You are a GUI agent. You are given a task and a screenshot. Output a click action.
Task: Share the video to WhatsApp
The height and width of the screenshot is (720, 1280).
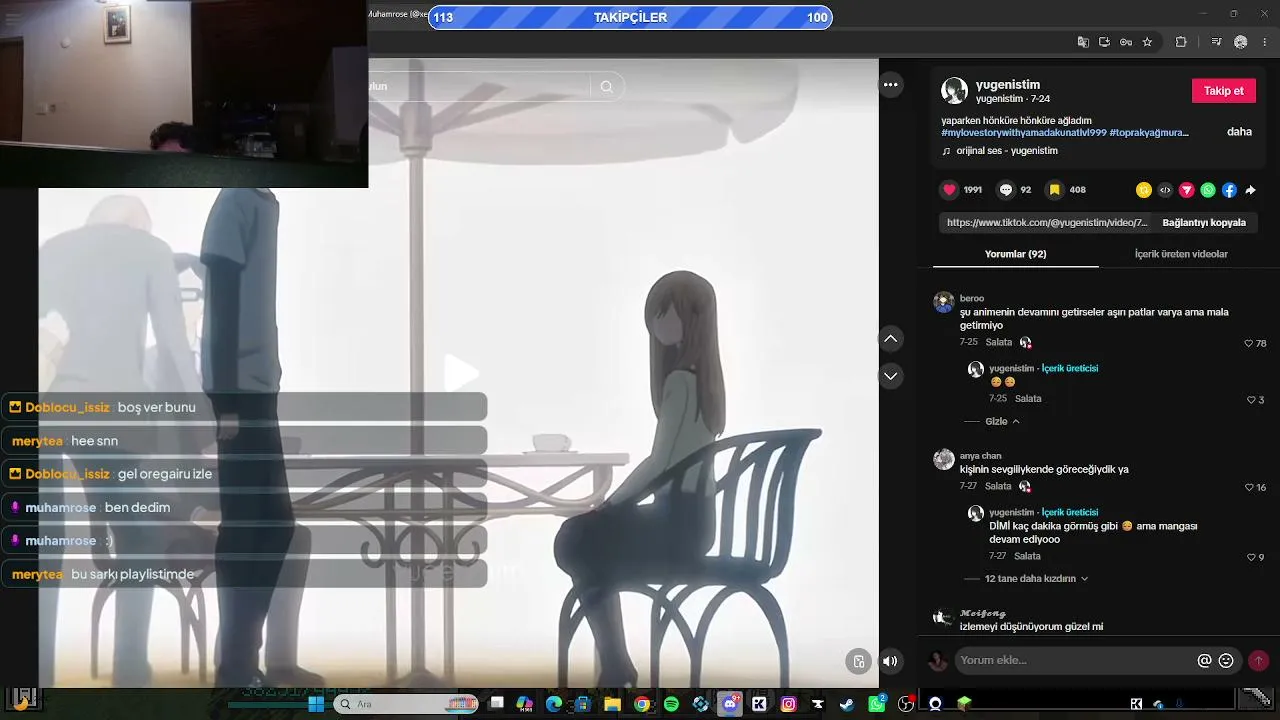click(x=1208, y=190)
